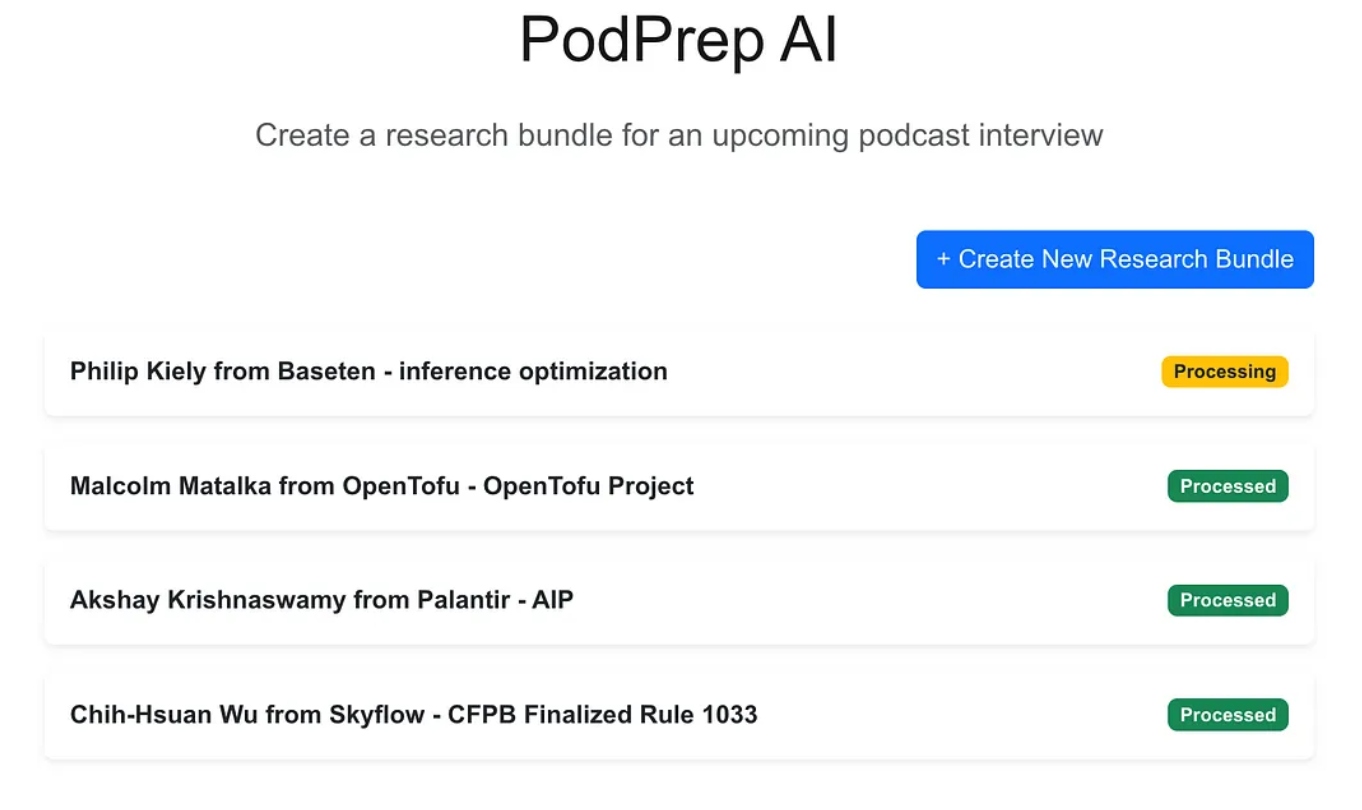Image resolution: width=1362 pixels, height=810 pixels.
Task: Click the PodPrep AI page heading
Action: pos(679,40)
